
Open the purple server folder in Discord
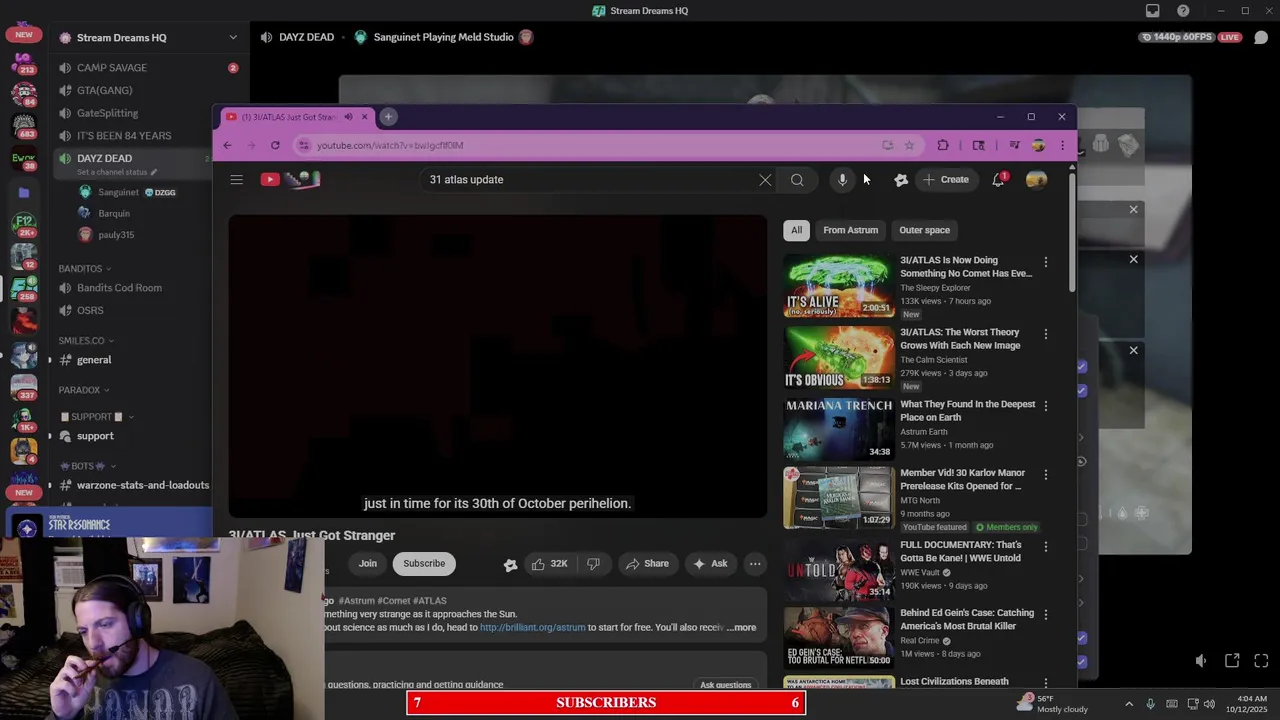[24, 193]
